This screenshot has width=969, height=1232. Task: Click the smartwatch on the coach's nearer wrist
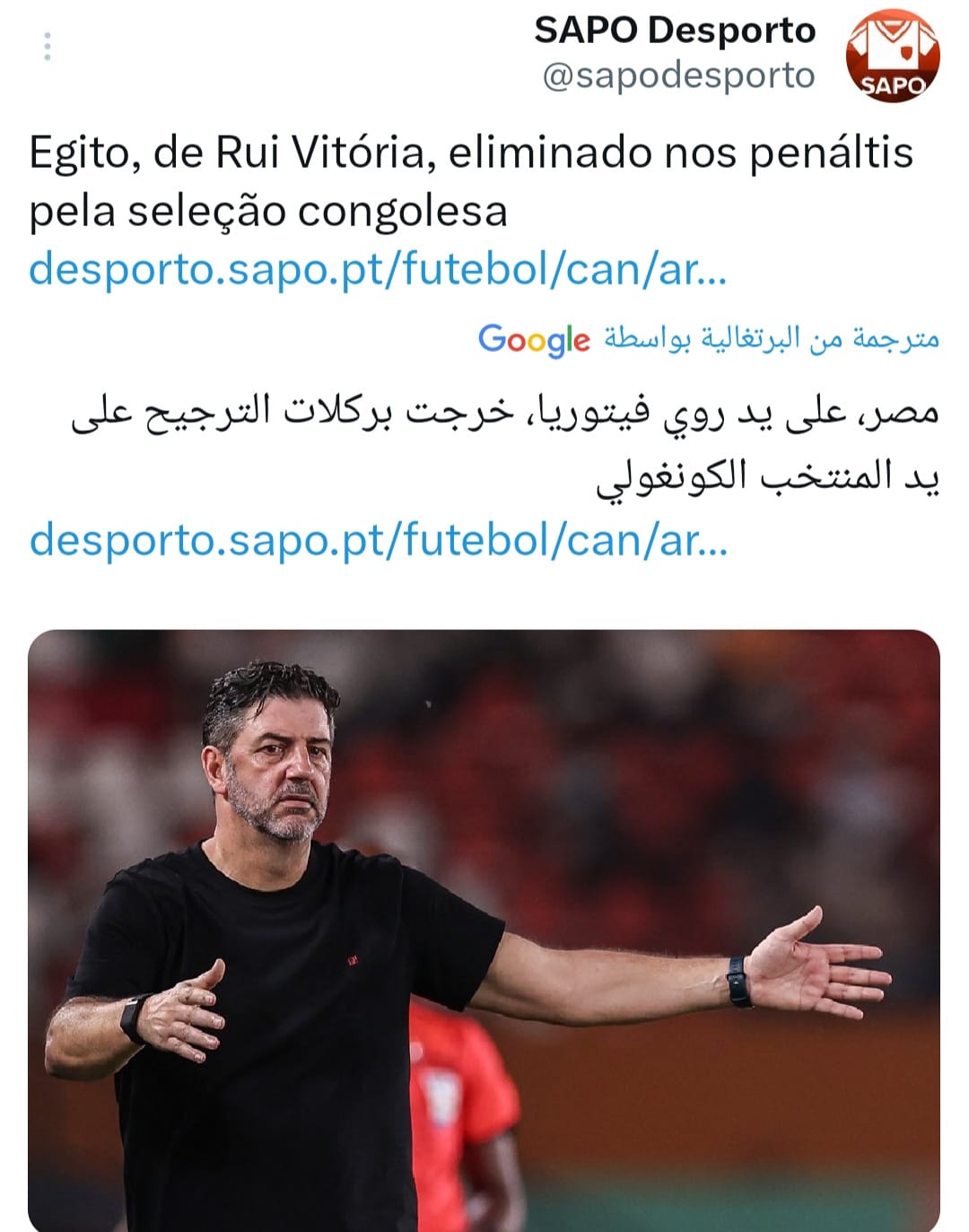click(135, 1018)
